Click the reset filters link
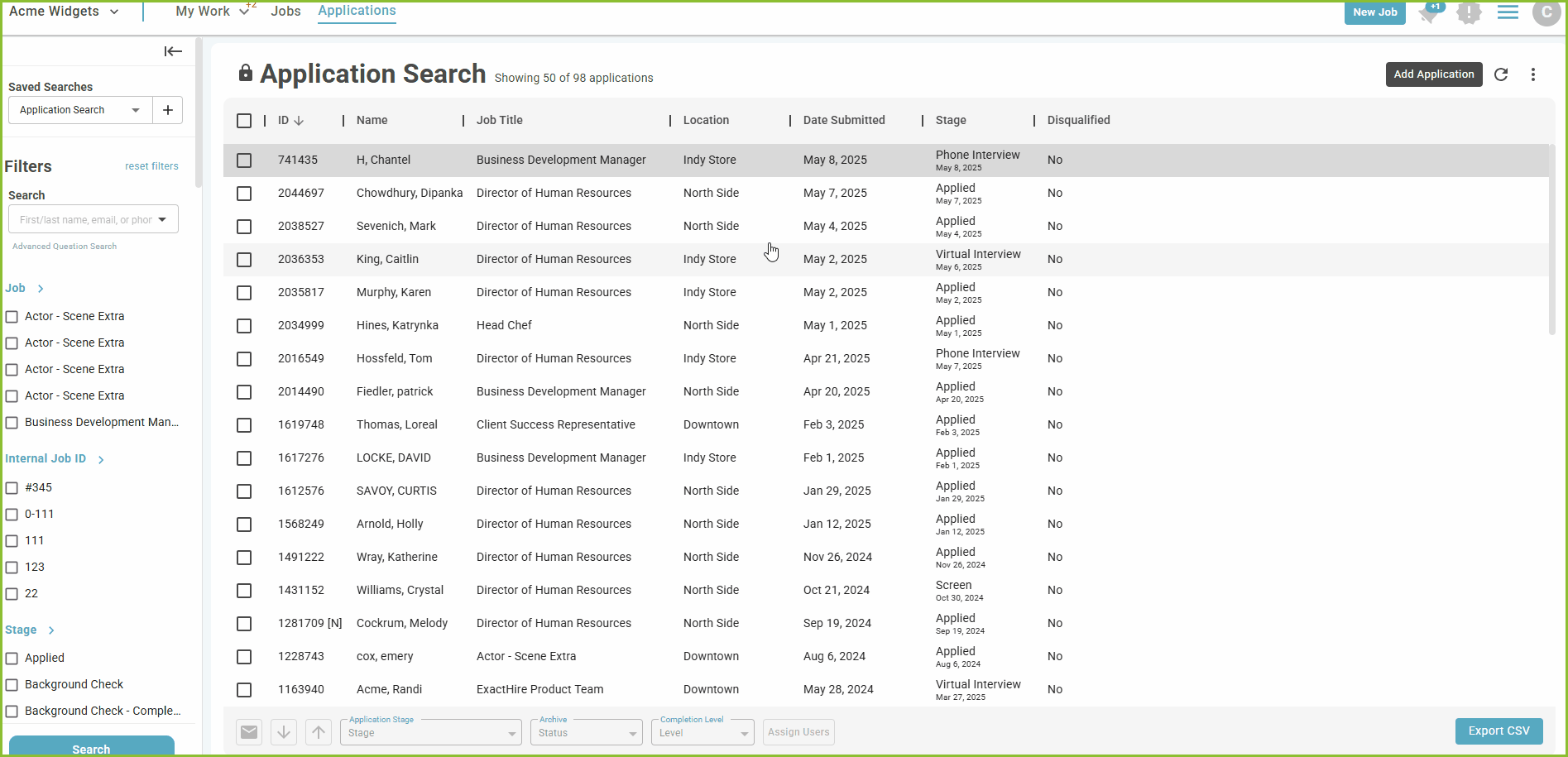Image resolution: width=1568 pixels, height=757 pixels. tap(151, 166)
